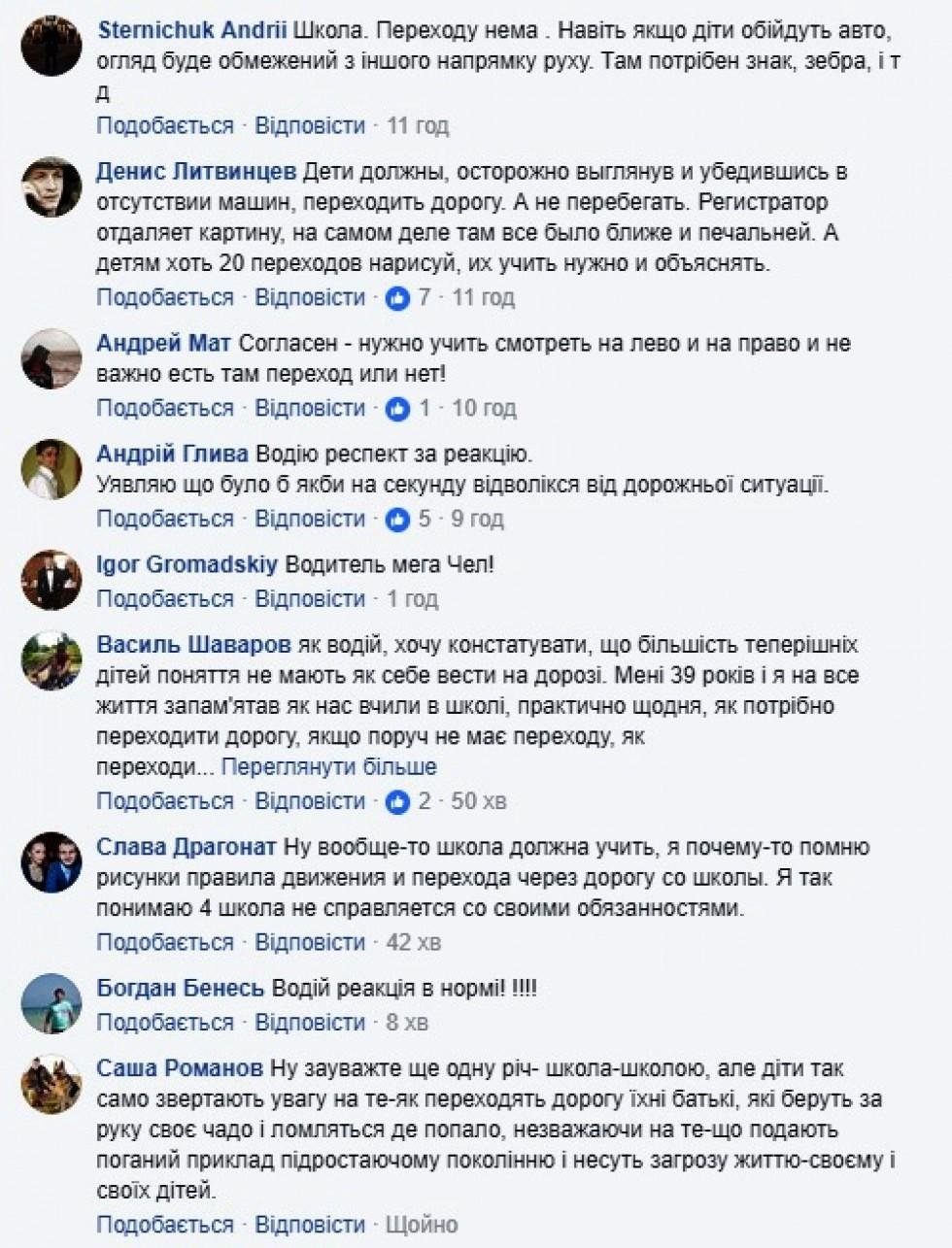Open Sternichuk Andrii's profile avatar
This screenshot has height=1248, width=952.
(51, 46)
